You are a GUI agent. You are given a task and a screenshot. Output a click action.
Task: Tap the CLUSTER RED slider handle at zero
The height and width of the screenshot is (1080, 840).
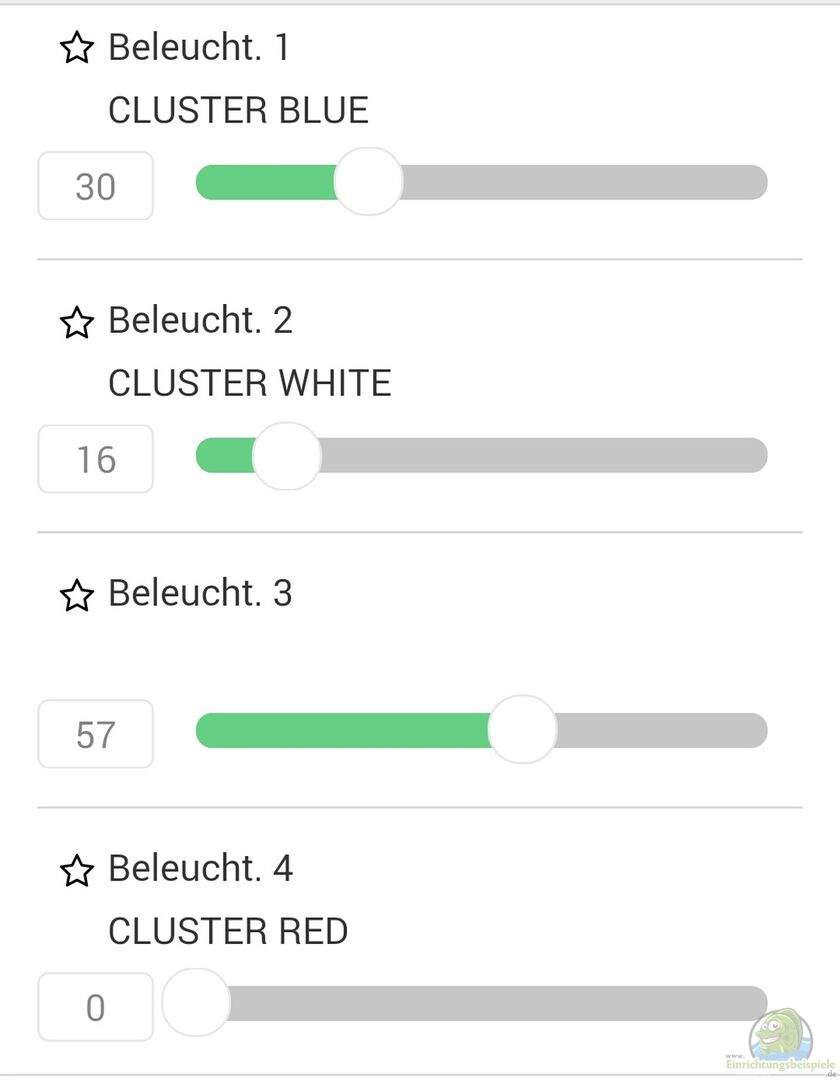pyautogui.click(x=196, y=1003)
